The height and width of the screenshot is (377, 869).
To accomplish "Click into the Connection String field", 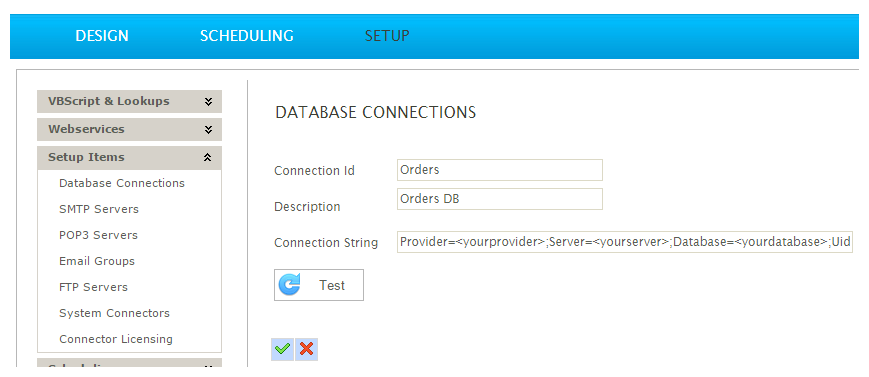I will [625, 242].
